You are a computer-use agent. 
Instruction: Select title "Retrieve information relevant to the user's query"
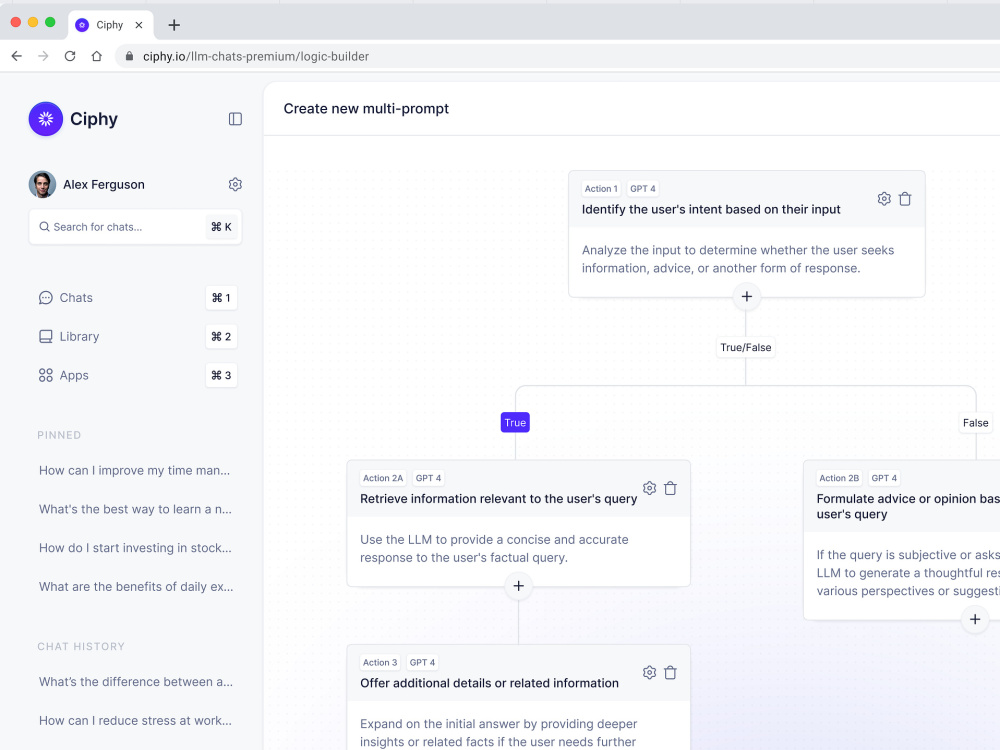pyautogui.click(x=499, y=499)
